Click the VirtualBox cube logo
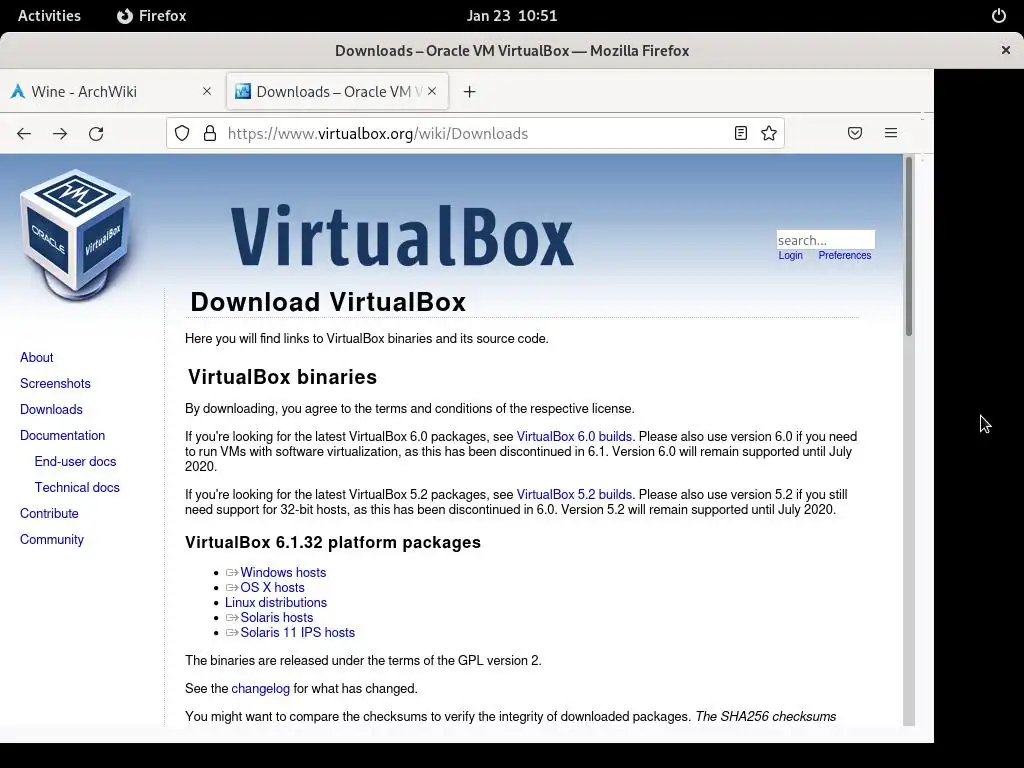The image size is (1024, 768). click(x=76, y=235)
